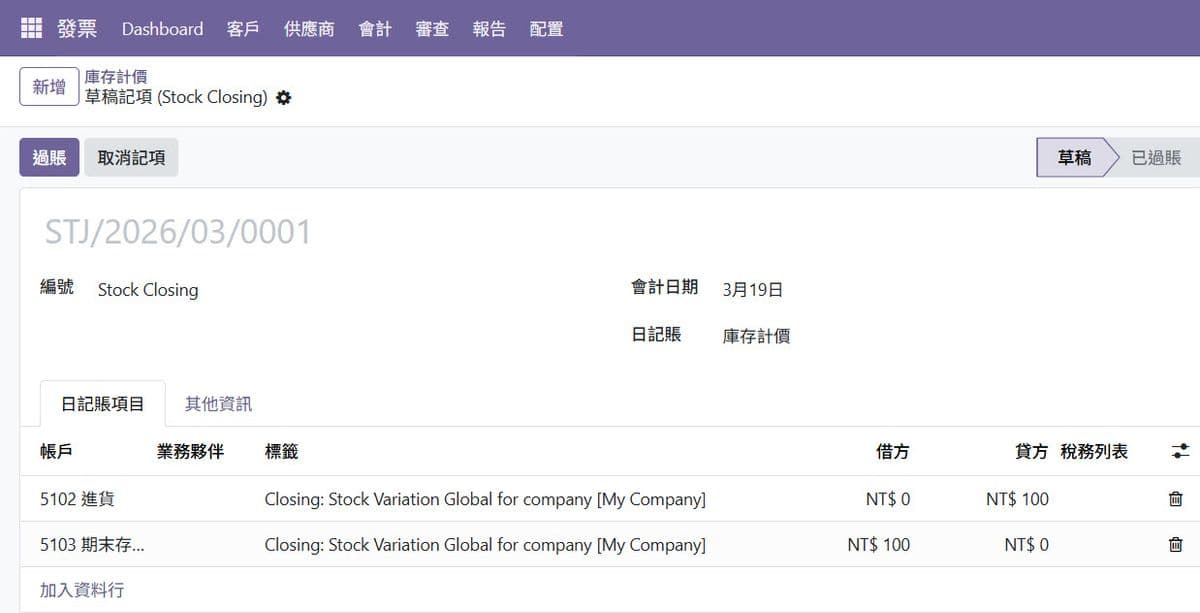The height and width of the screenshot is (613, 1200).
Task: Click the 過賬 button to post entry
Action: click(49, 157)
